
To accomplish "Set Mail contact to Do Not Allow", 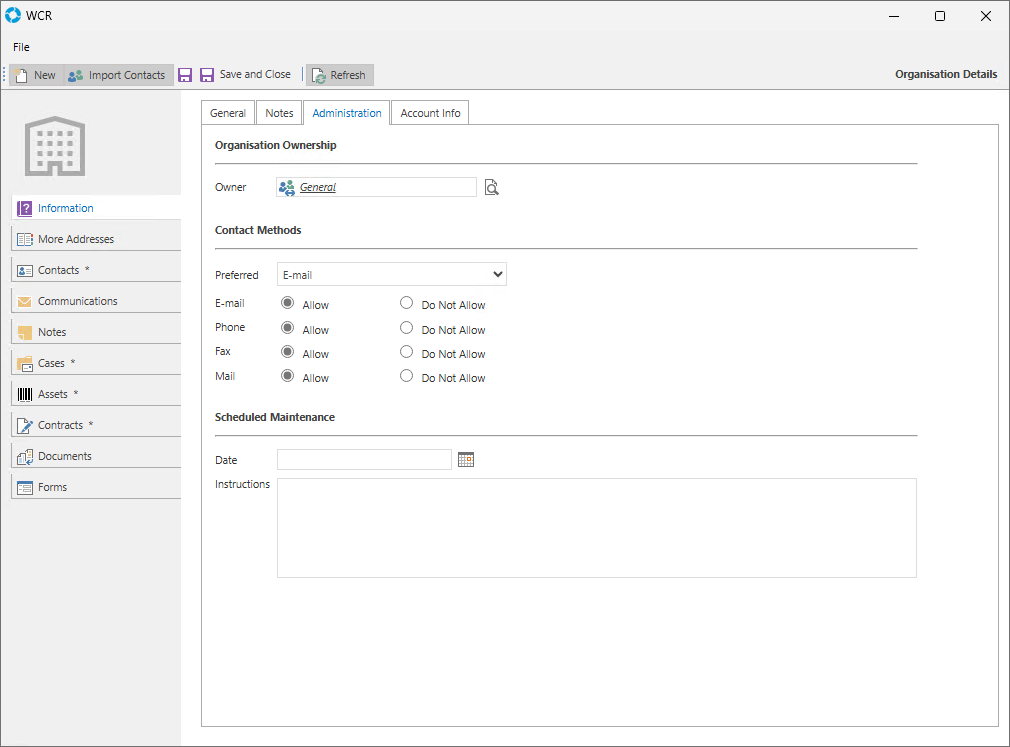I will pos(407,376).
